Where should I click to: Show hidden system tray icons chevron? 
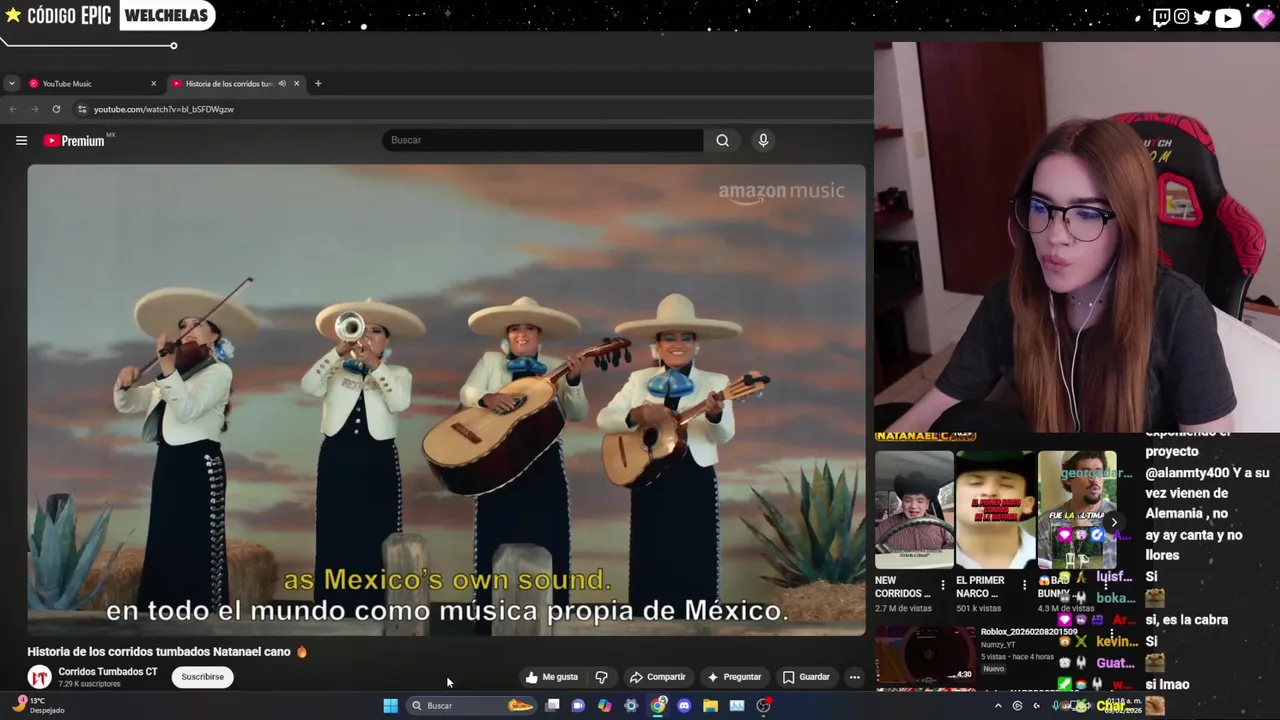[997, 706]
